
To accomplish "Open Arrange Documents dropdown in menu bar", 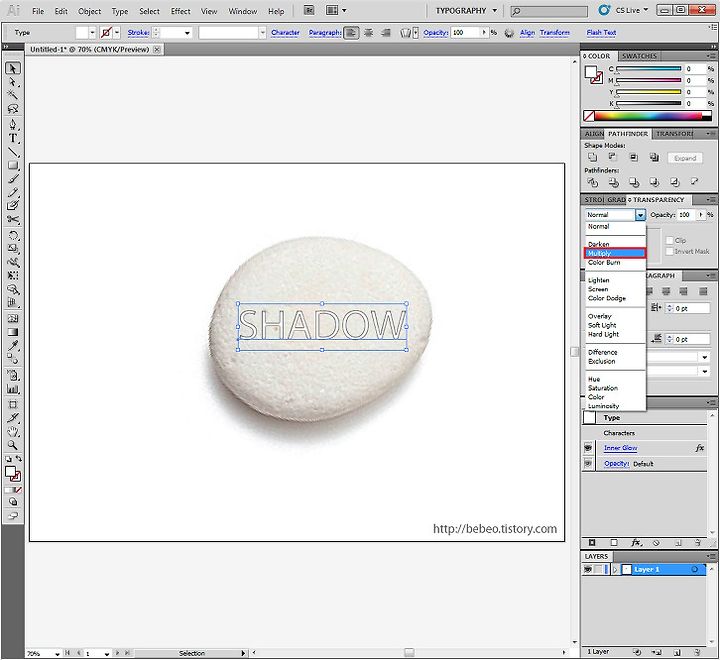I will click(x=336, y=10).
